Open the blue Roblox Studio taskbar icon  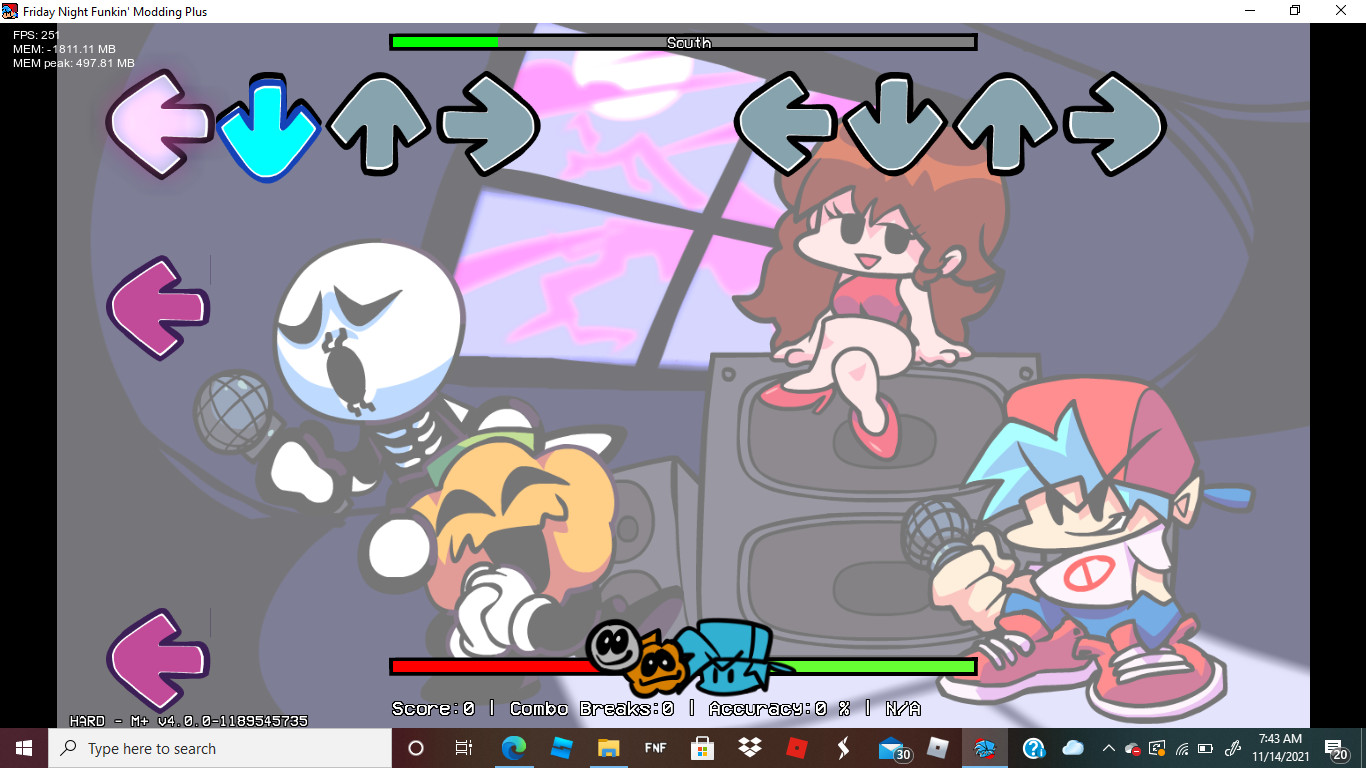point(561,748)
